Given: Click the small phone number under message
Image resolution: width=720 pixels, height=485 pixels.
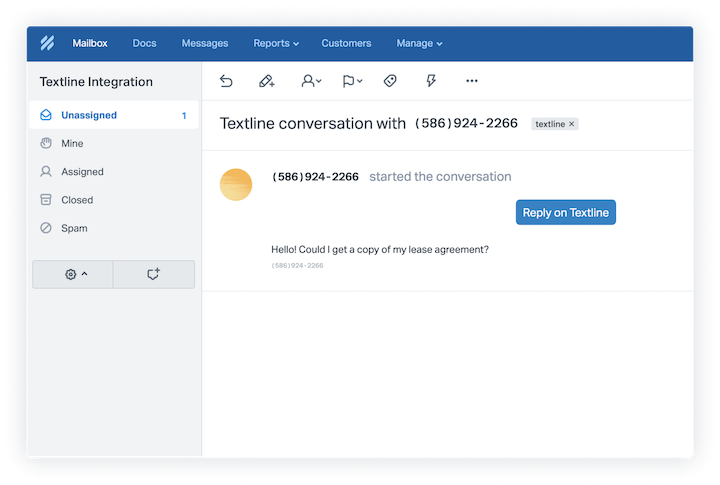Looking at the screenshot, I should (x=297, y=265).
